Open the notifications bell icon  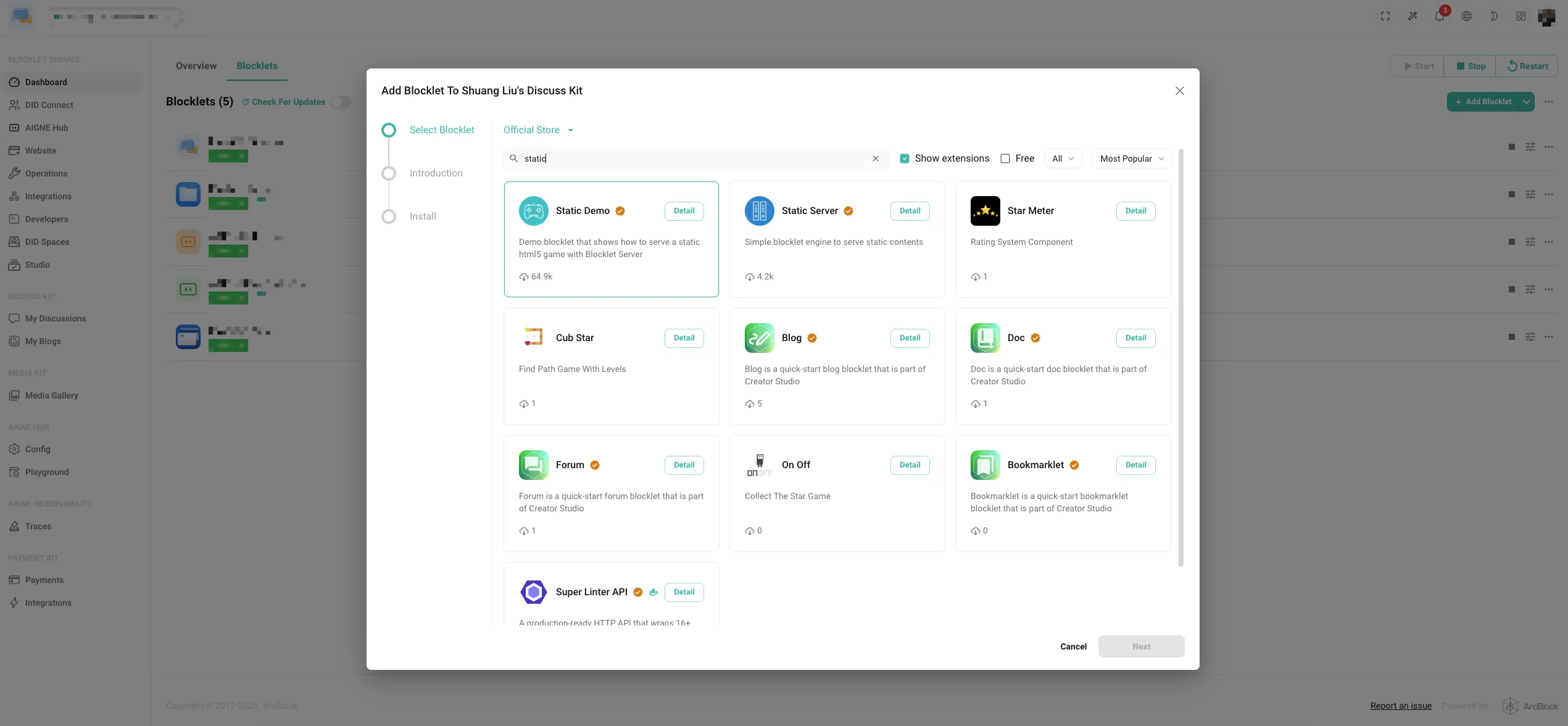point(1439,17)
